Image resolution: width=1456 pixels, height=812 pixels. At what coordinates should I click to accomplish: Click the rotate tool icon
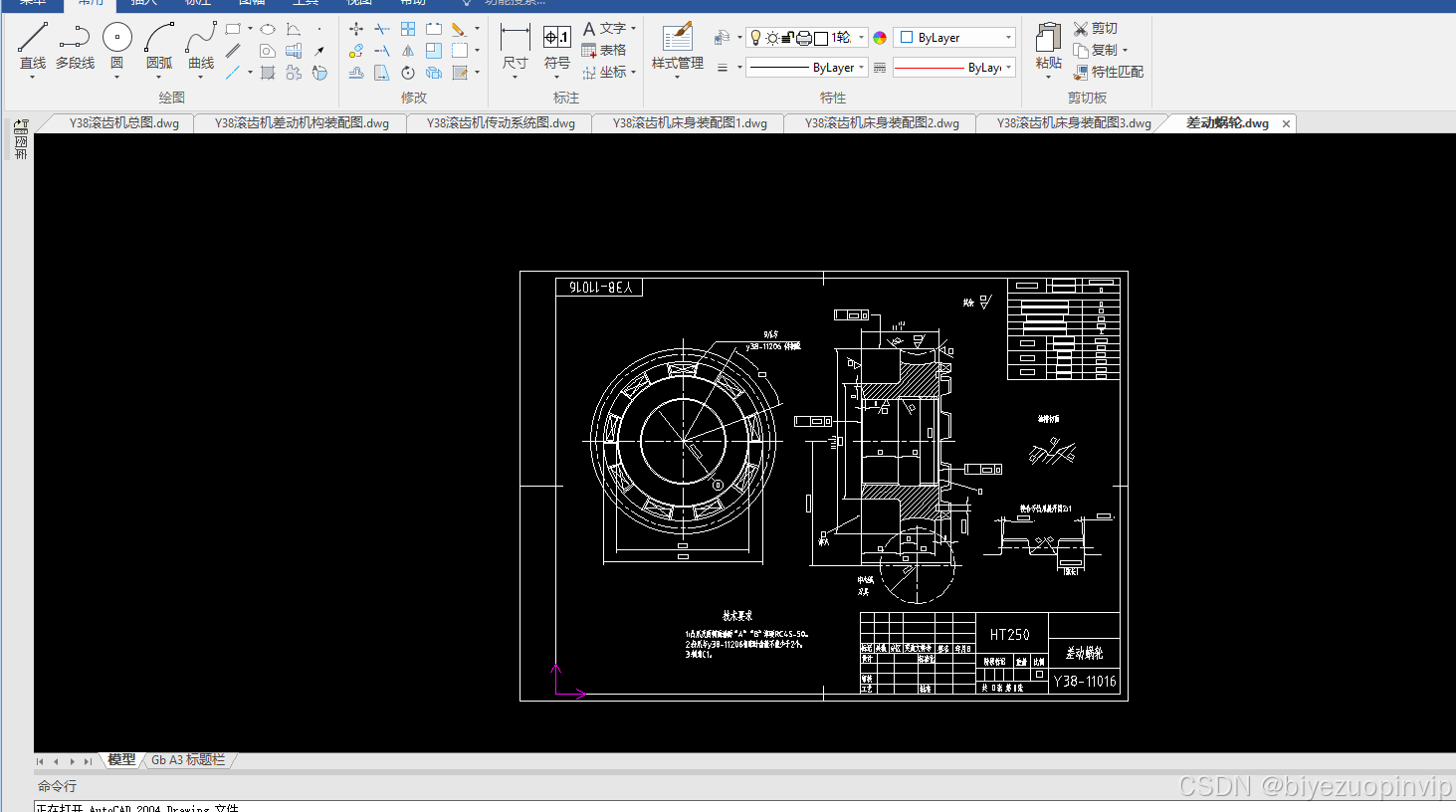408,73
